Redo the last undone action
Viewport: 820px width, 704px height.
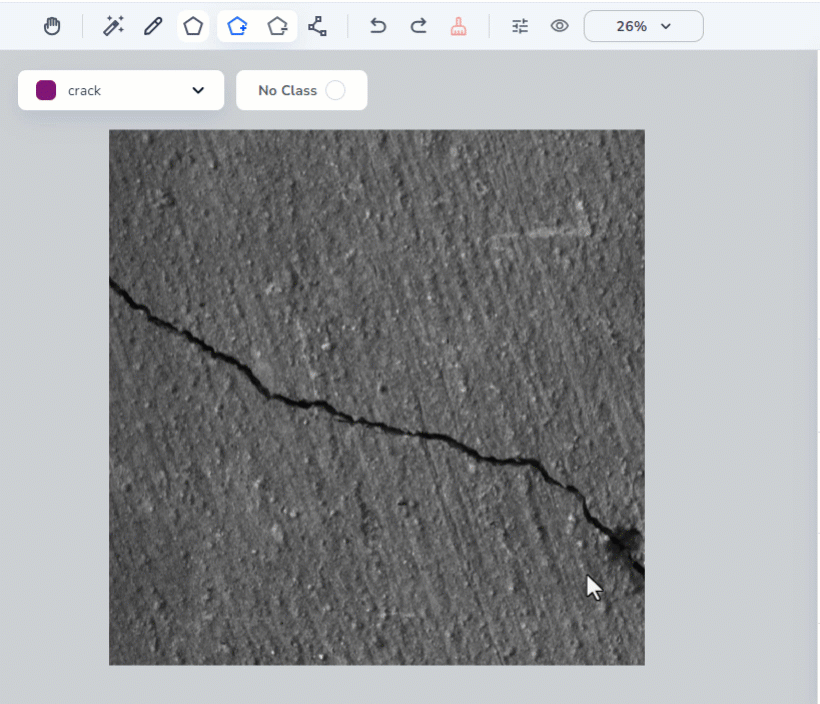[419, 26]
